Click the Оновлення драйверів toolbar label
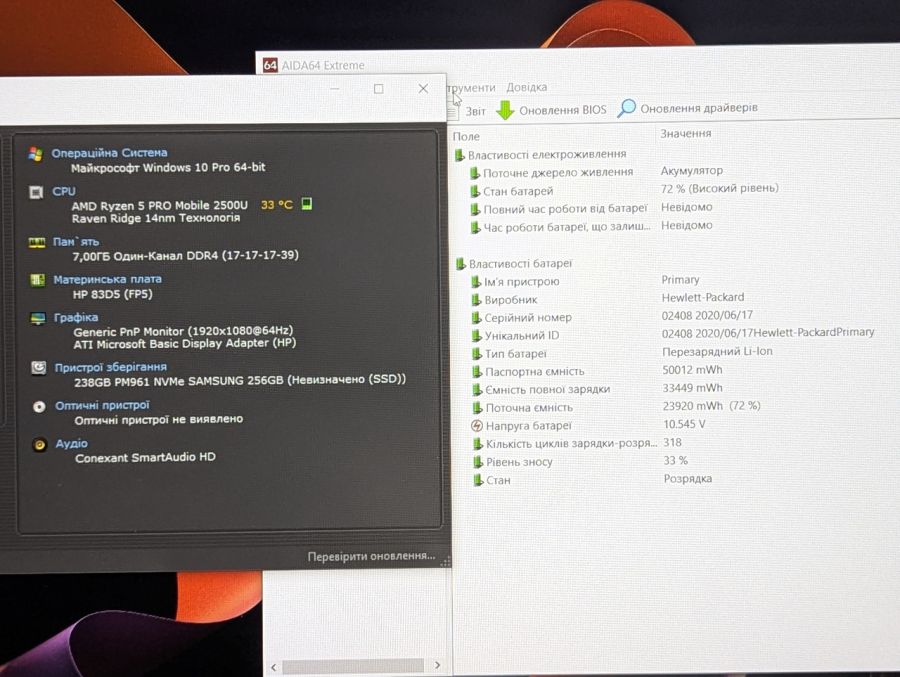 click(x=699, y=108)
